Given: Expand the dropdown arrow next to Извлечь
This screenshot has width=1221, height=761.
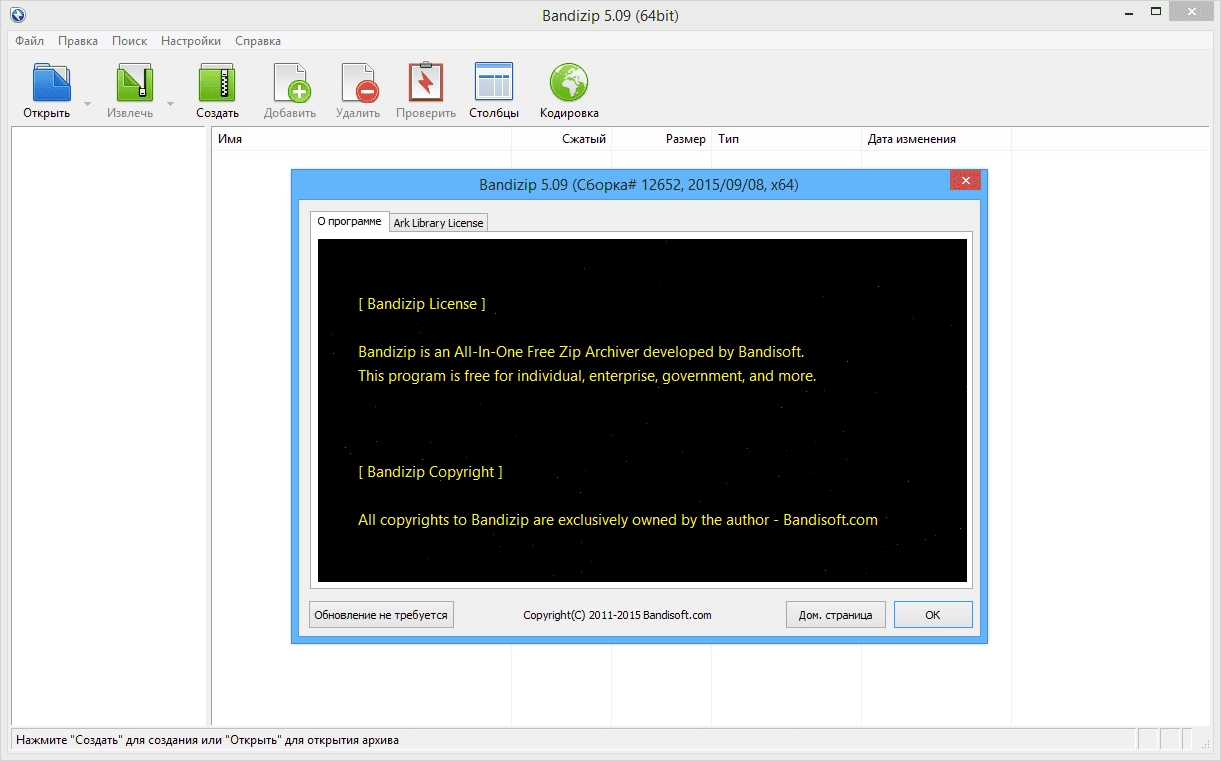Looking at the screenshot, I should tap(170, 103).
